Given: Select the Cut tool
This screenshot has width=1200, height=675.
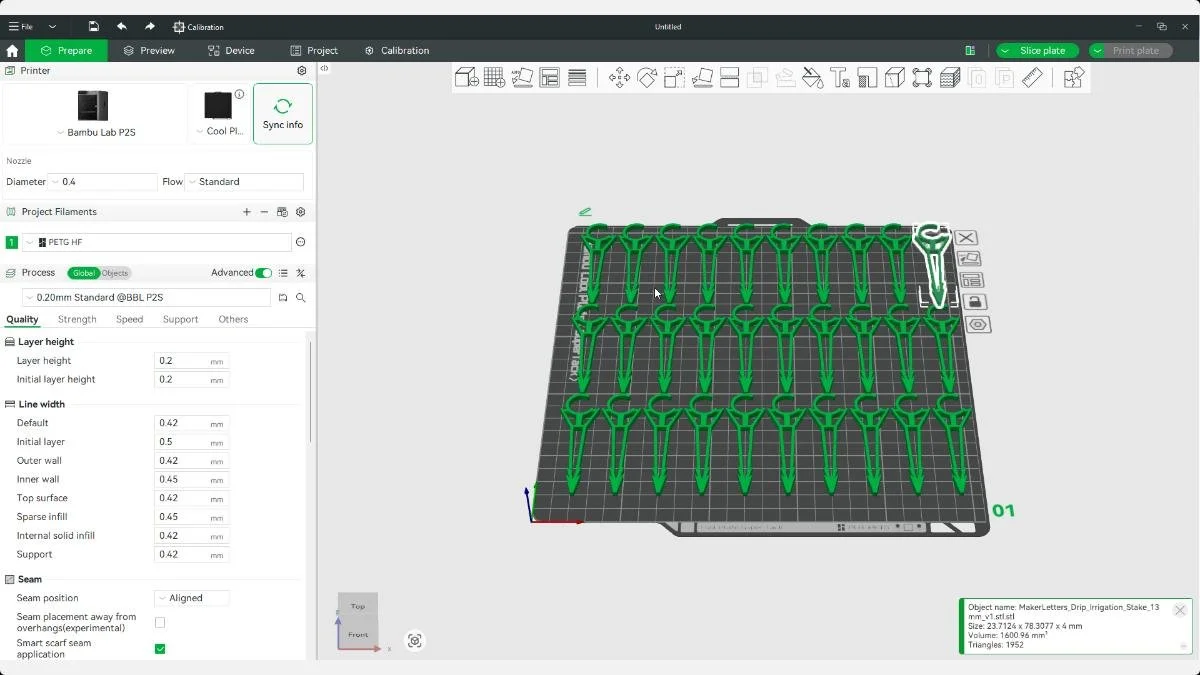Looking at the screenshot, I should (x=729, y=77).
